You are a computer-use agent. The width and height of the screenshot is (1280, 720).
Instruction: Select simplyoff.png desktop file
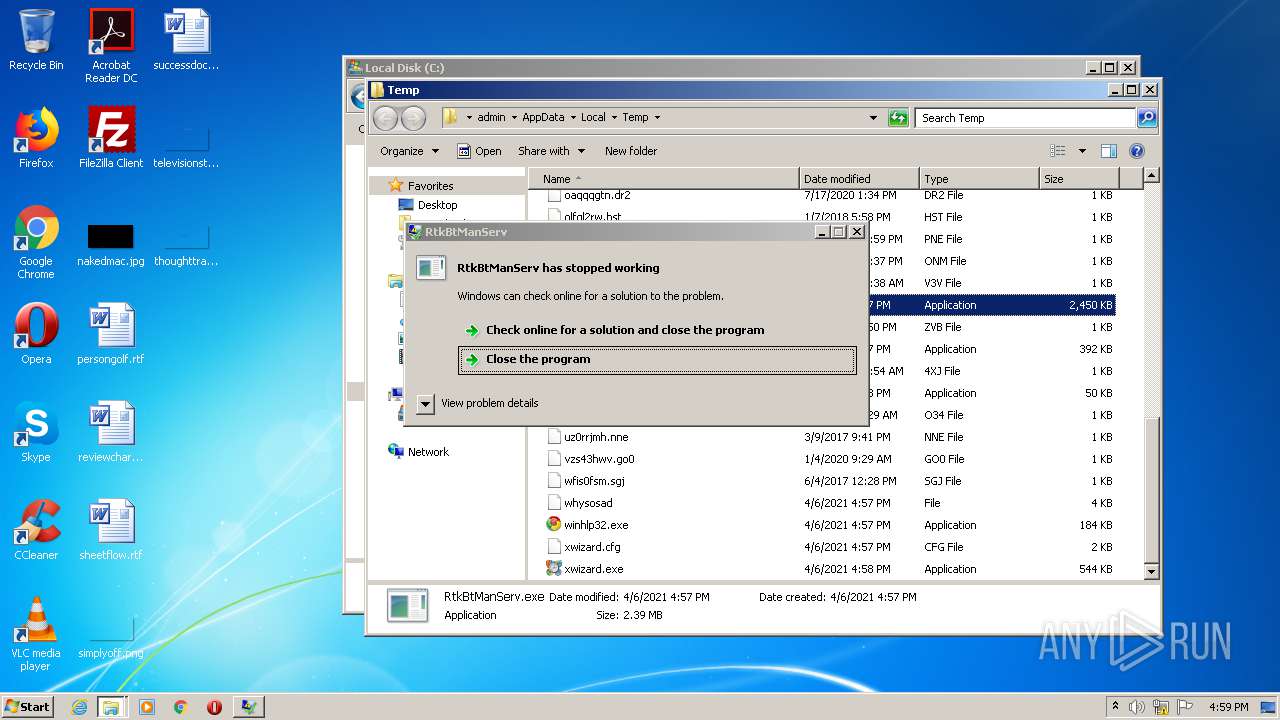tap(111, 637)
